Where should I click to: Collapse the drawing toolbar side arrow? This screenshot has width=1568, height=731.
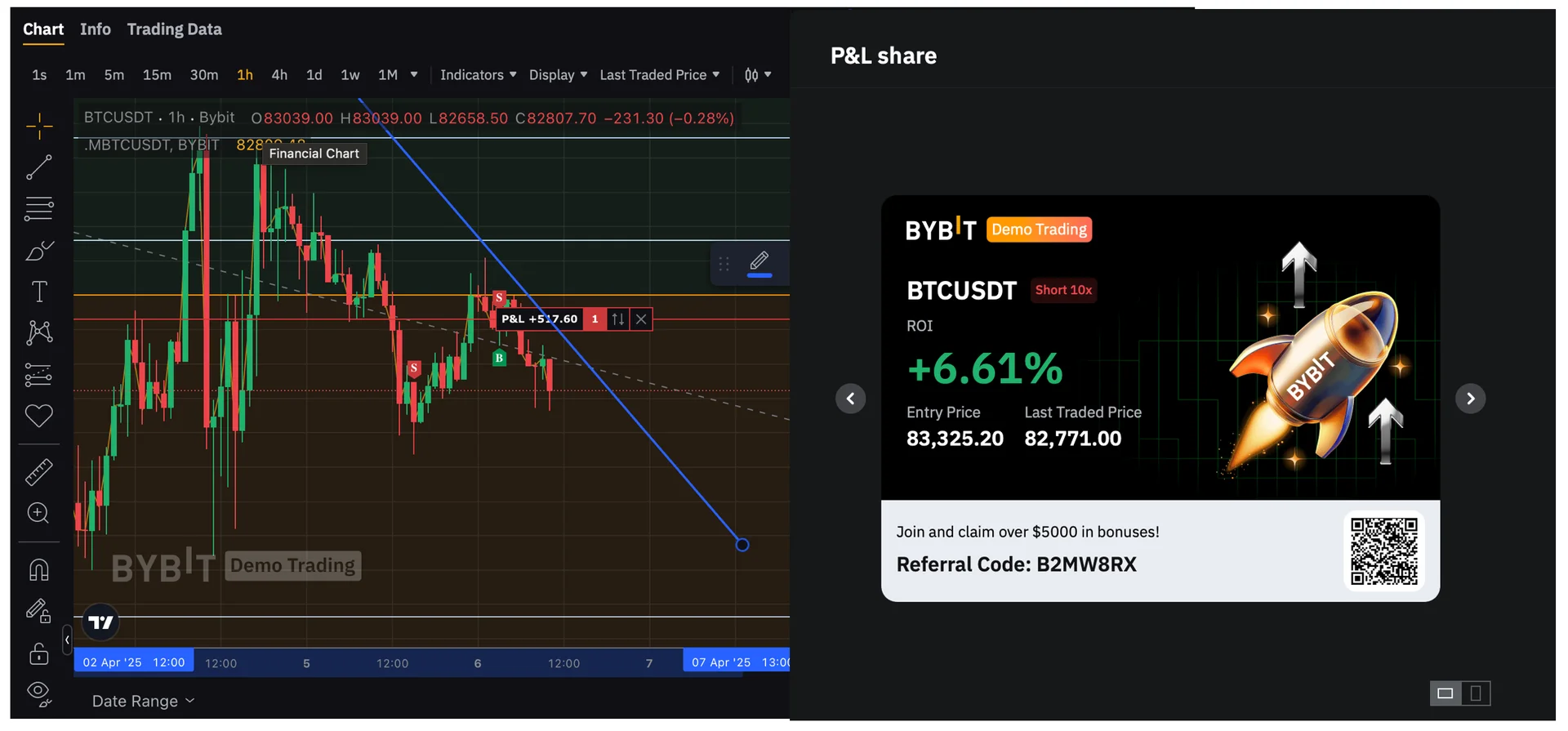[67, 640]
